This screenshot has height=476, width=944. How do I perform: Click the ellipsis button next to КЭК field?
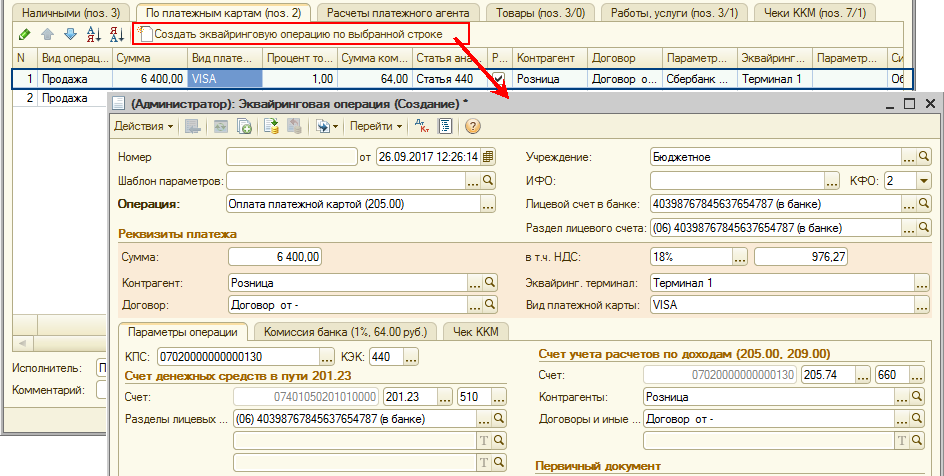click(x=410, y=356)
